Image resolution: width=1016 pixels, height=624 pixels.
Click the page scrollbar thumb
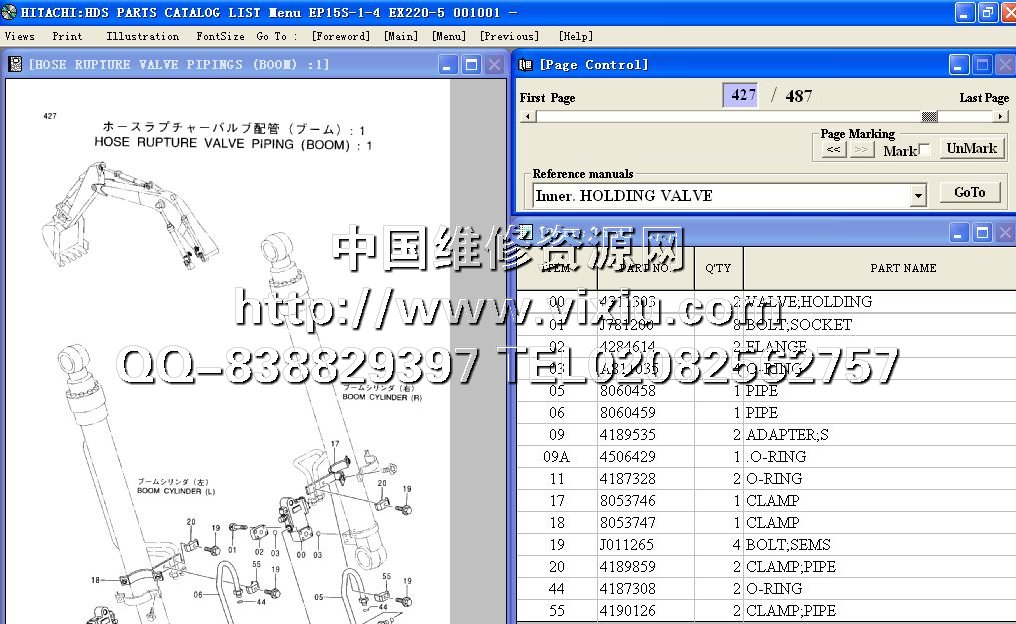point(929,116)
